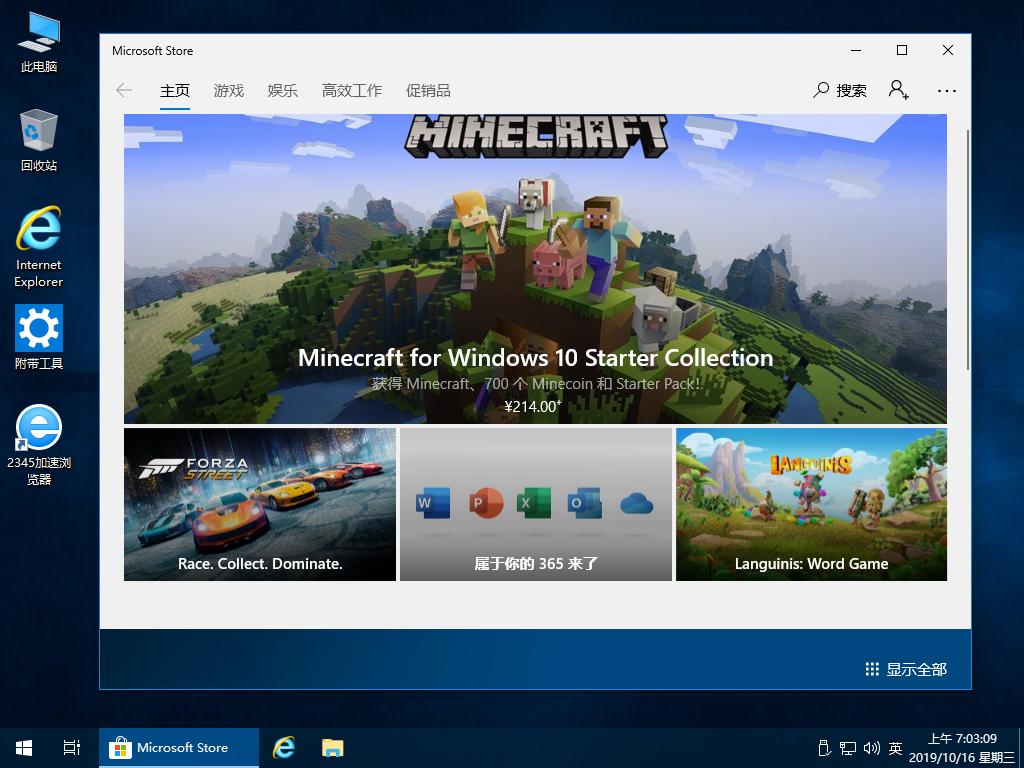The image size is (1024, 768).
Task: Maximize the Microsoft Store window
Action: tap(902, 50)
